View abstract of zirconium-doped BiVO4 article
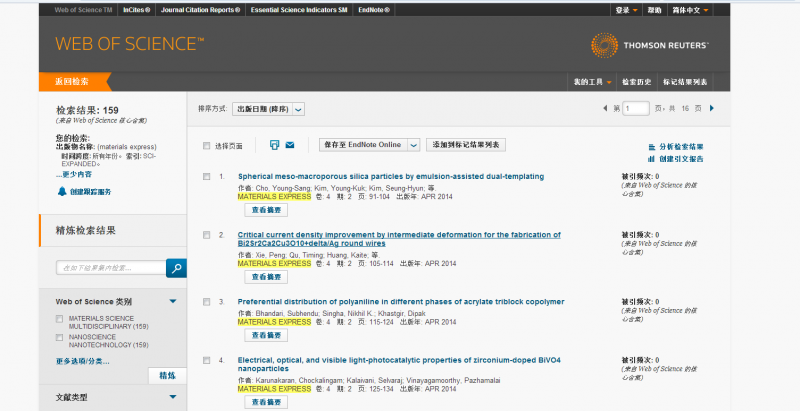Viewport: 800px width, 411px height. (266, 402)
